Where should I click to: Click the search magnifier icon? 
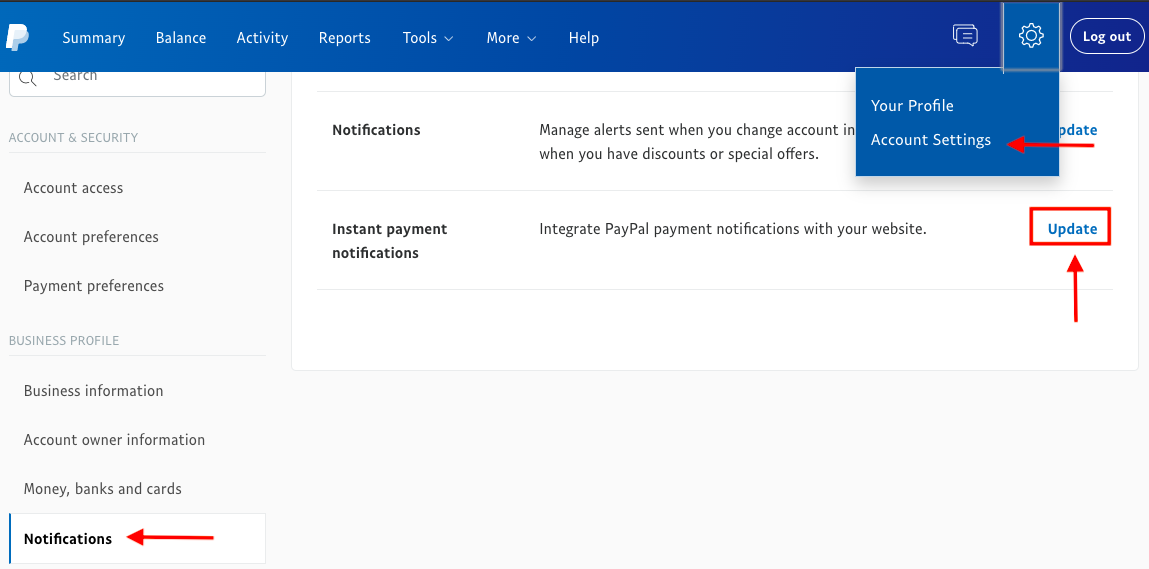pyautogui.click(x=27, y=77)
